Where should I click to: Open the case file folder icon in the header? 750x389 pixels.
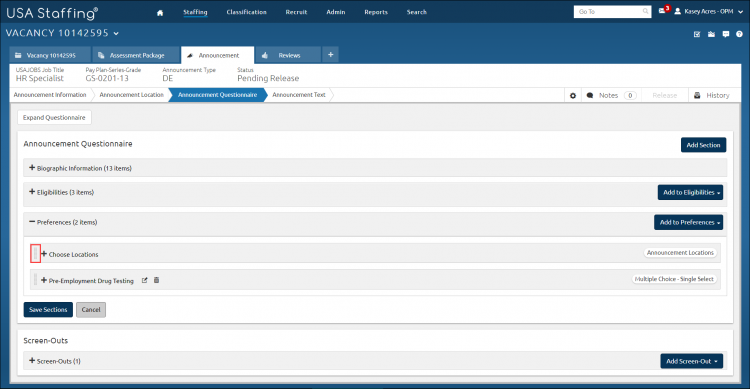(x=711, y=34)
